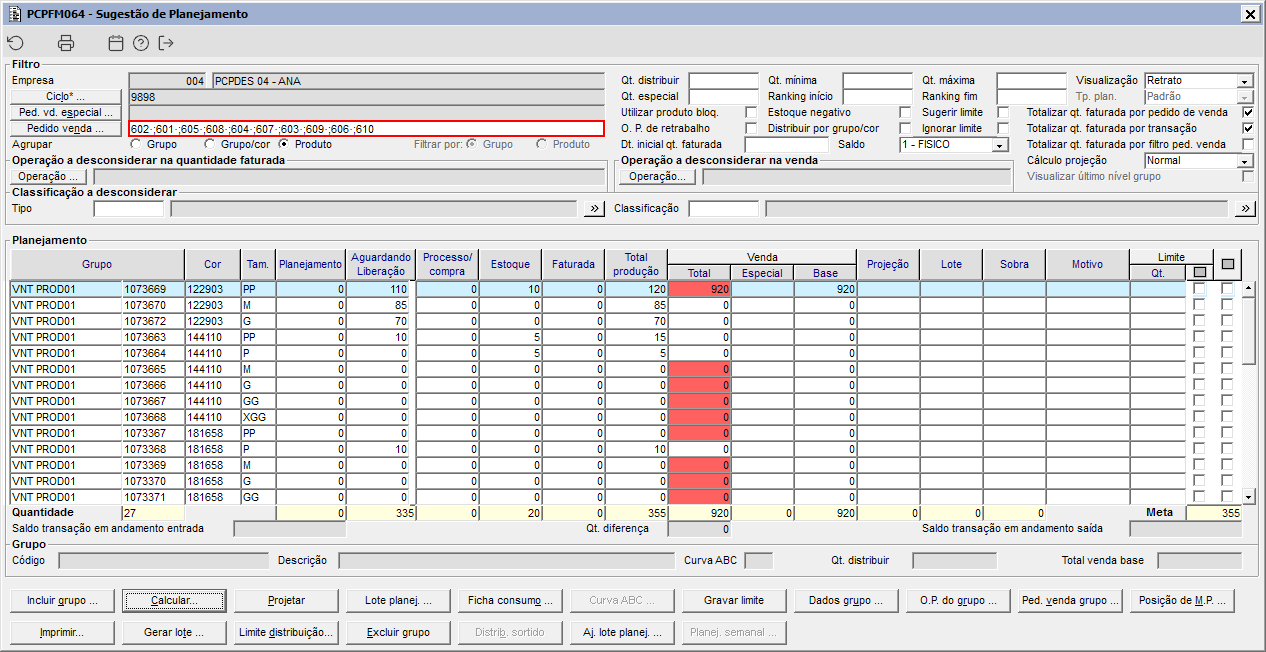Click the app icon in title bar
The image size is (1266, 652).
pos(13,14)
